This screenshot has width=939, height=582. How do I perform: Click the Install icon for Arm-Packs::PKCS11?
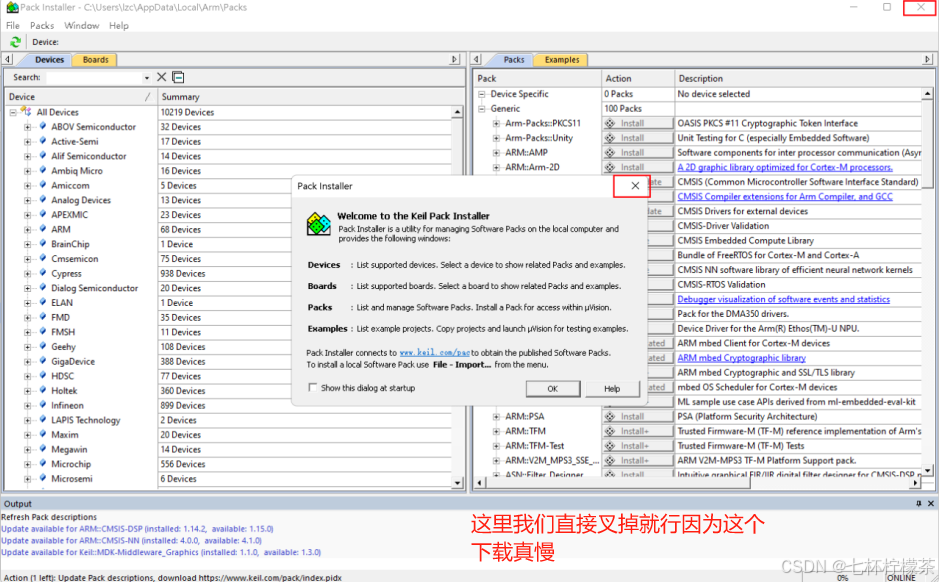tap(610, 123)
